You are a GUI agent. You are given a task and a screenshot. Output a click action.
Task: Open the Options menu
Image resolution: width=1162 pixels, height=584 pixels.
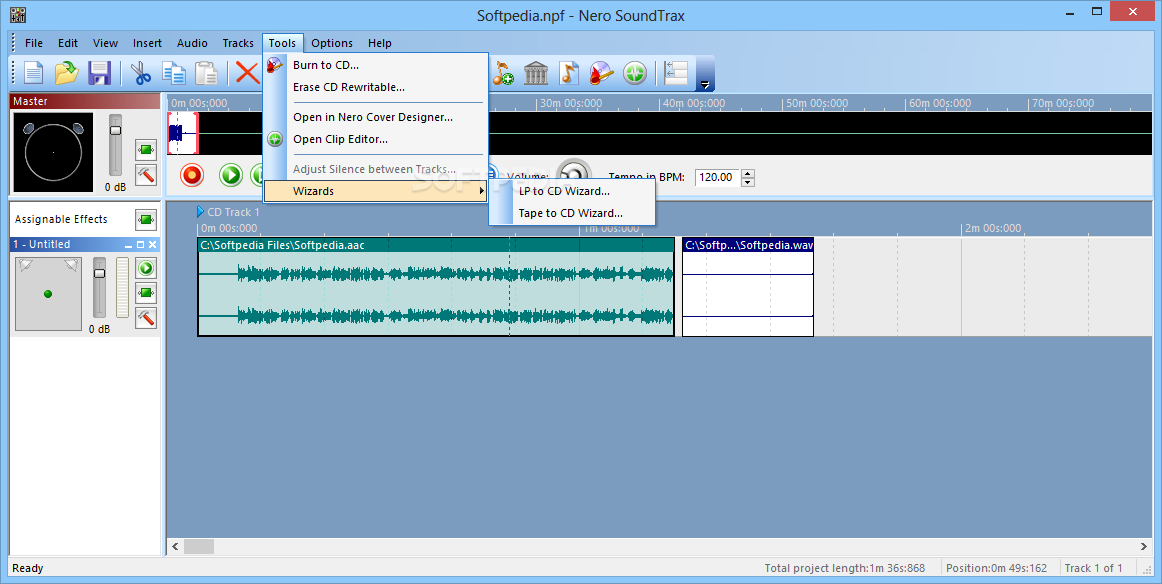(x=332, y=43)
